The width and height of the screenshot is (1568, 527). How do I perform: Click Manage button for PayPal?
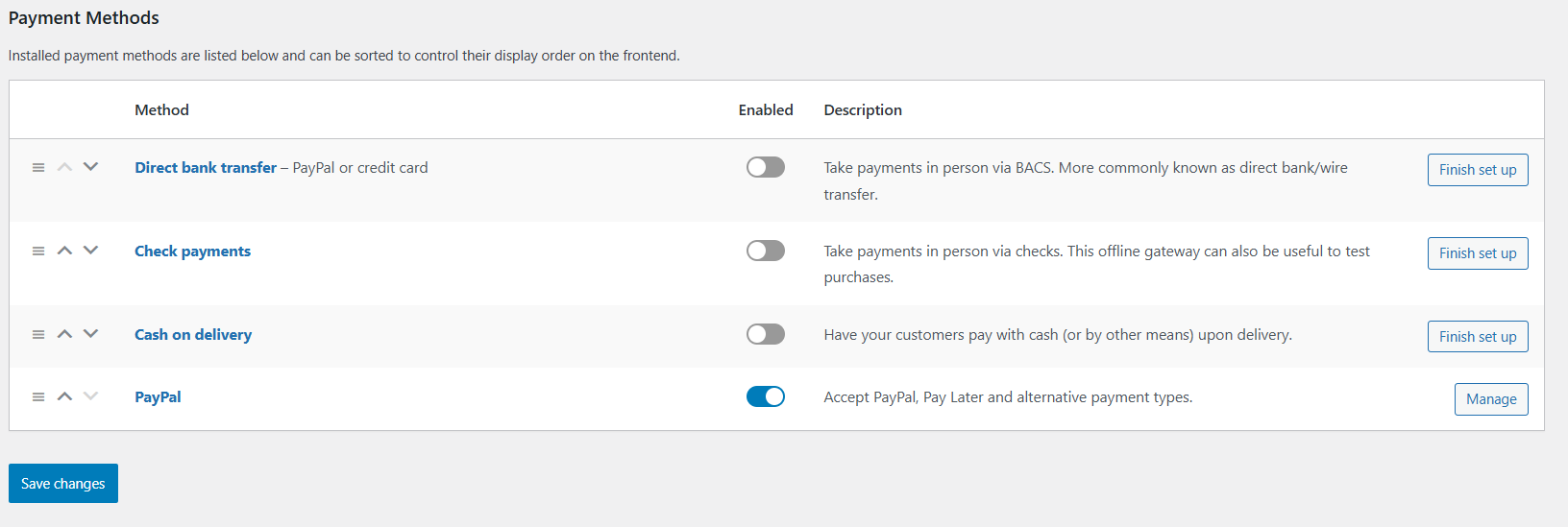tap(1491, 399)
